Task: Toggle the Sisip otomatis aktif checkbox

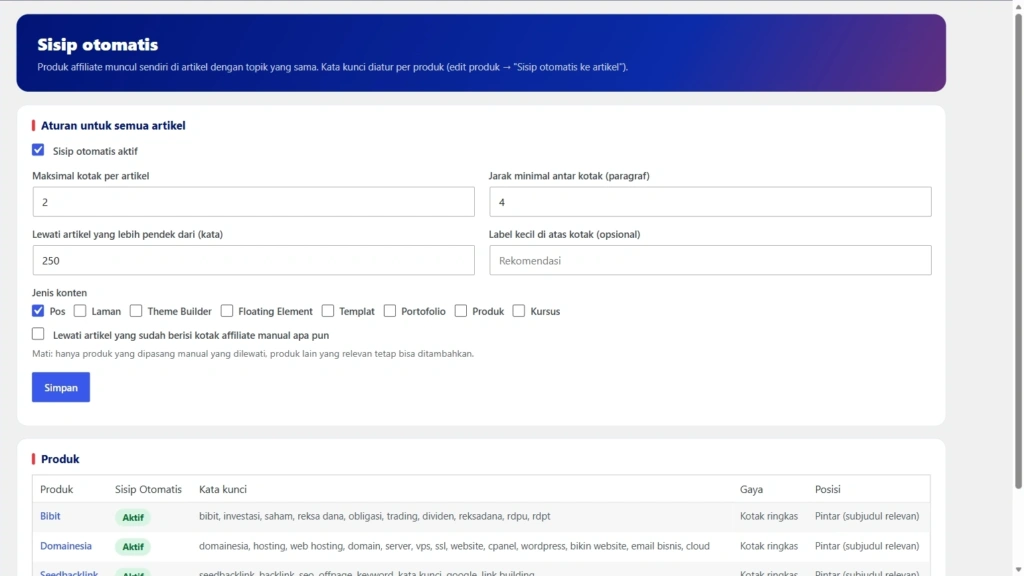Action: tap(38, 150)
